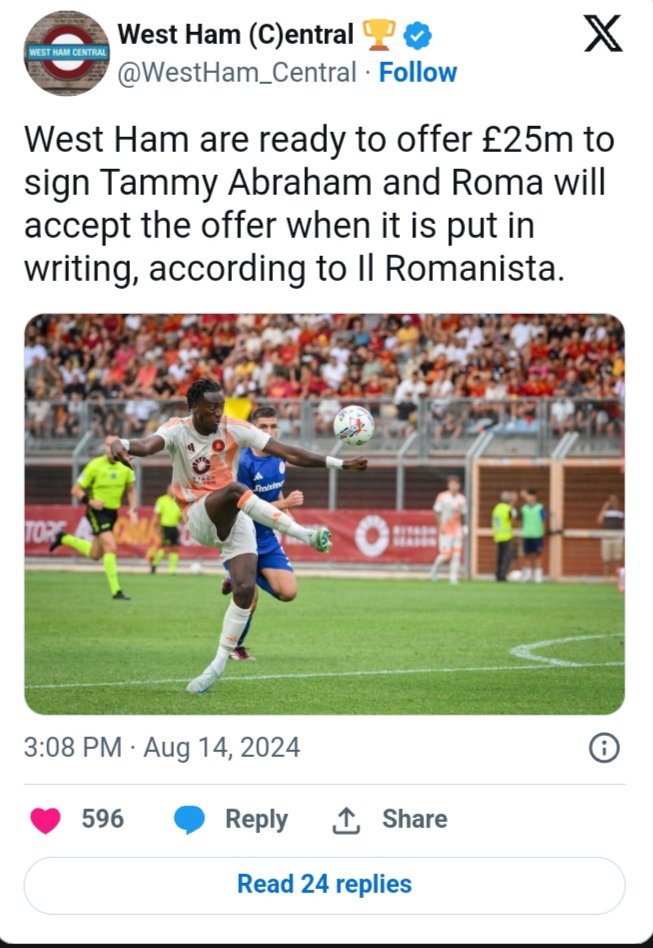Click the Aug 14, 2024 date
This screenshot has width=653, height=948.
coord(221,748)
